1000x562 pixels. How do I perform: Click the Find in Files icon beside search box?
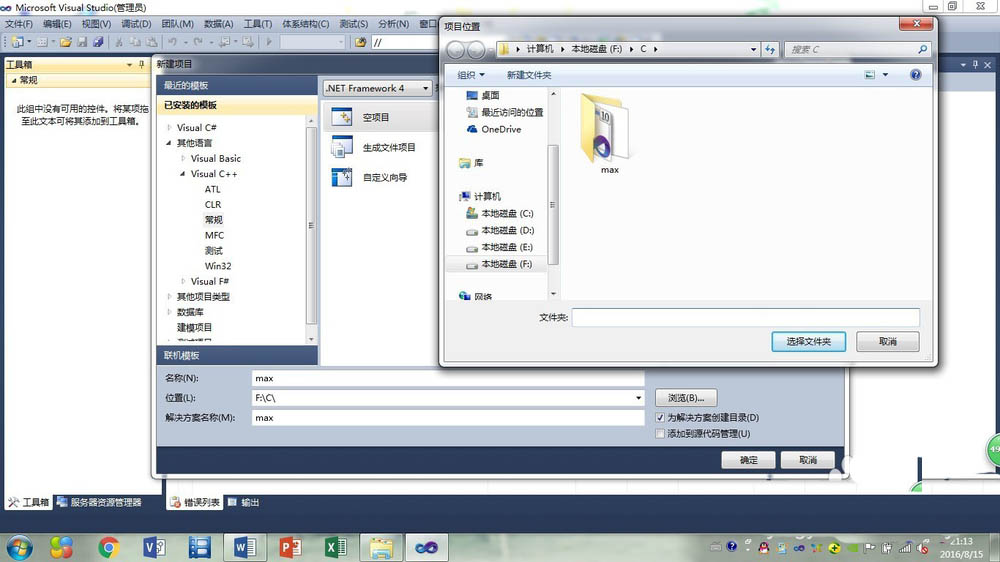pos(361,42)
